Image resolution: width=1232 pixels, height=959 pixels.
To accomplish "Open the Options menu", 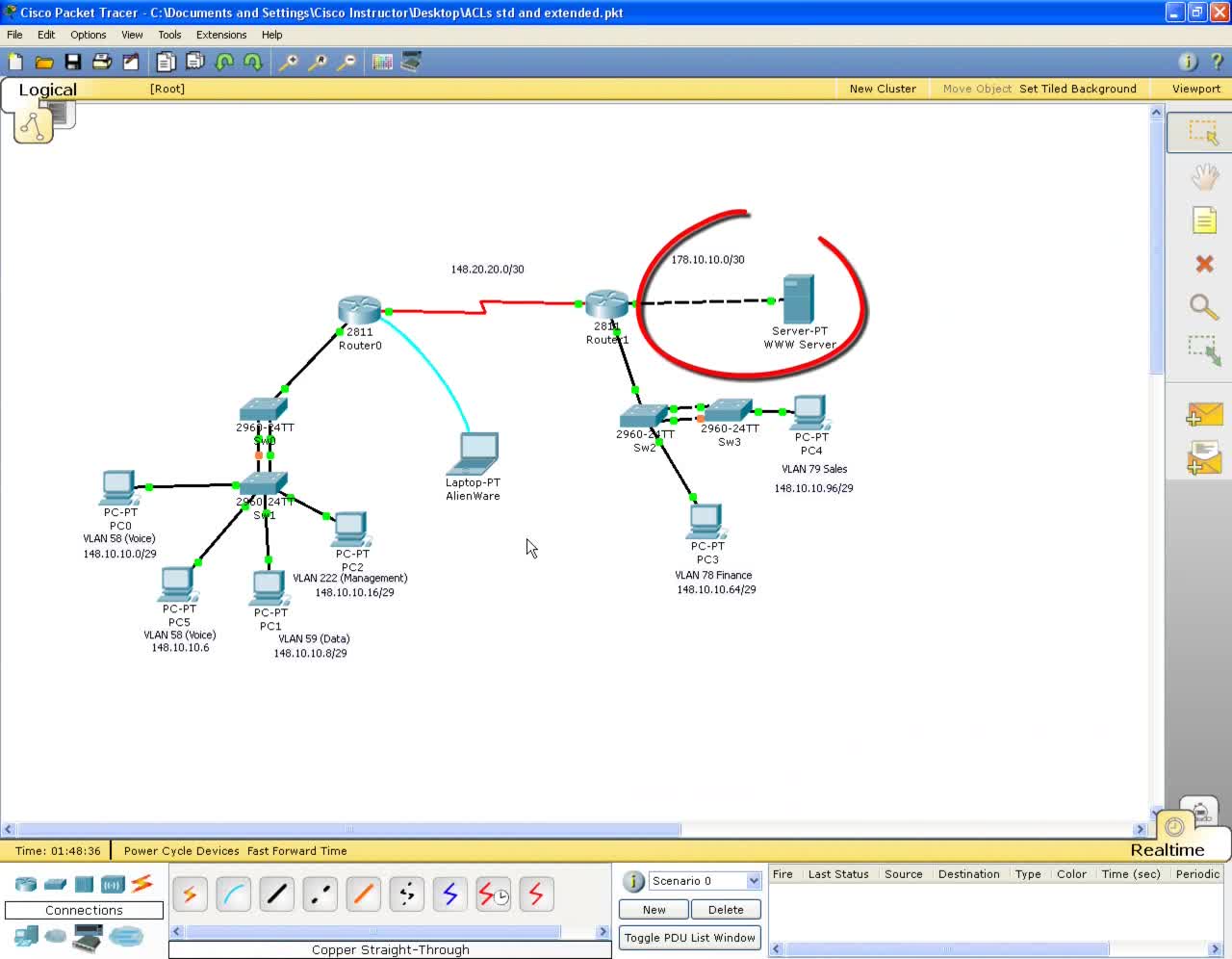I will 88,35.
